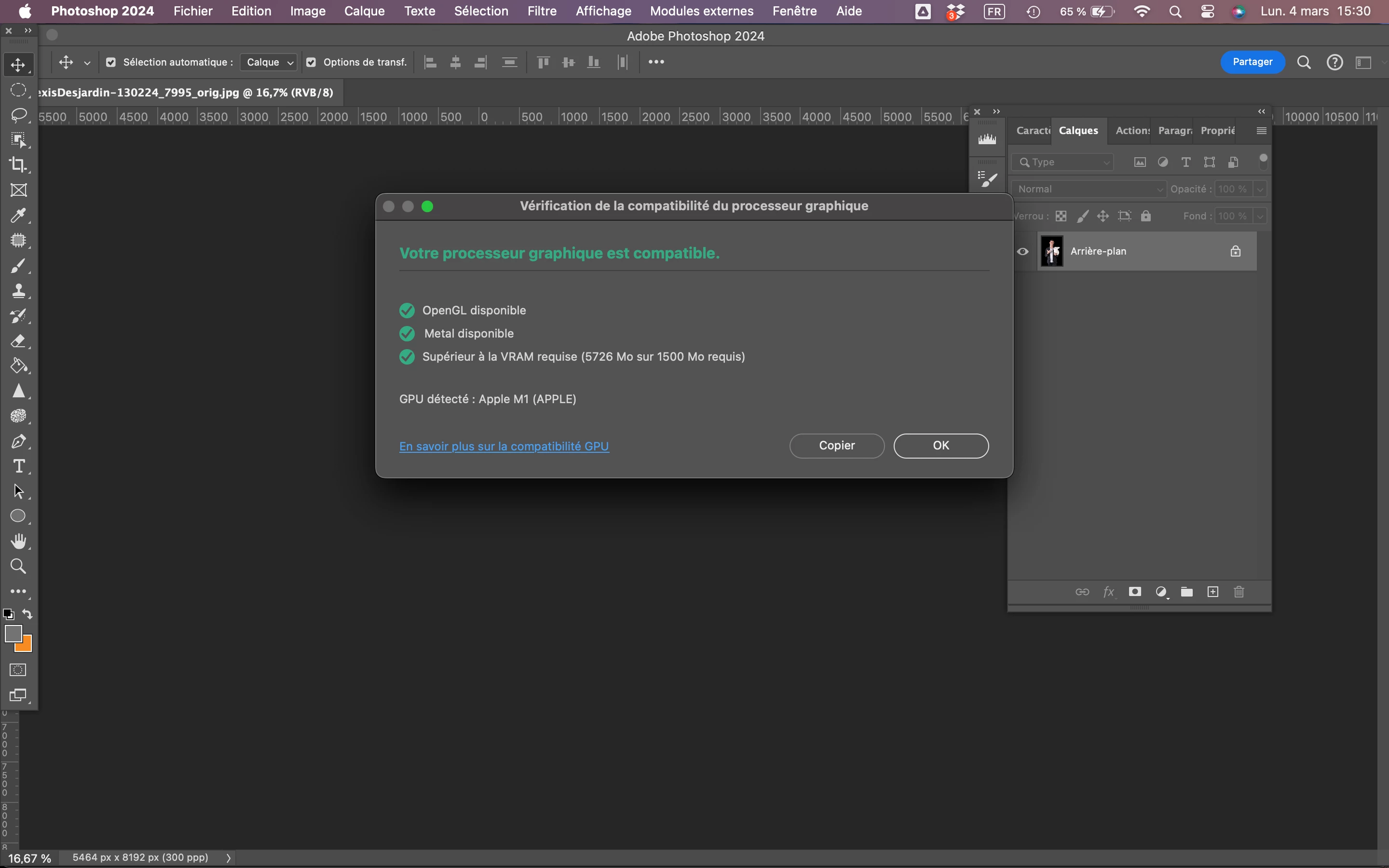This screenshot has width=1389, height=868.
Task: Open the Calque auto-select dropdown
Action: click(269, 63)
